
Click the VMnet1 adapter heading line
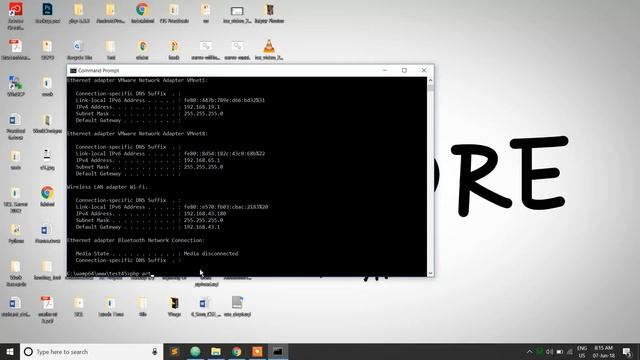click(137, 80)
